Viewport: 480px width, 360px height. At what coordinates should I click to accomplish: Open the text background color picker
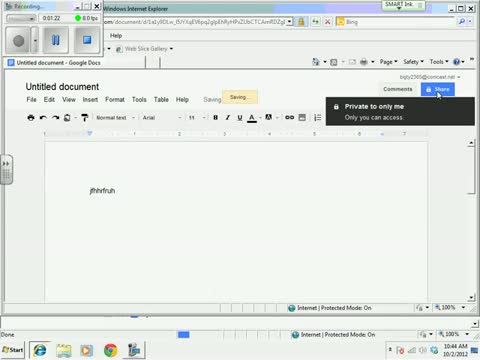269,117
